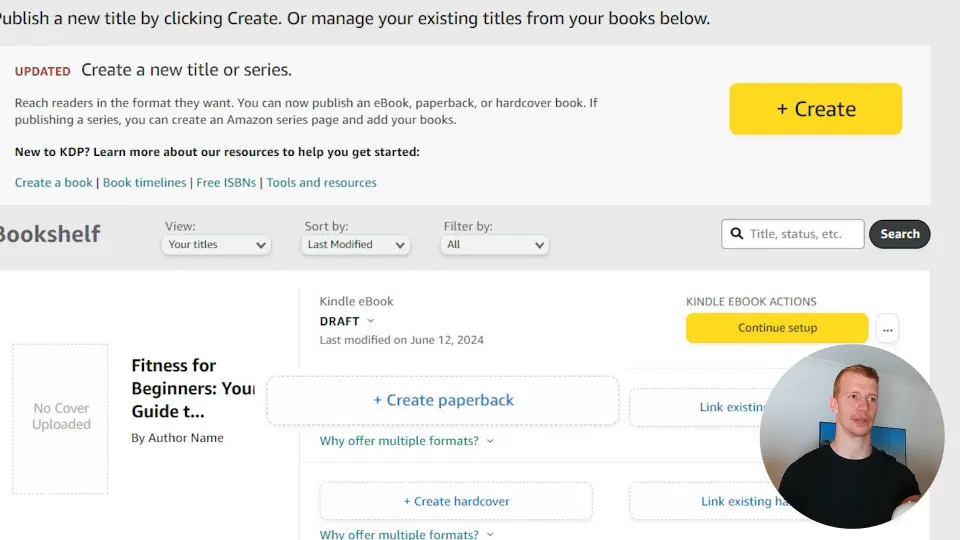960x540 pixels.
Task: Open the Book timelines link
Action: pyautogui.click(x=144, y=182)
